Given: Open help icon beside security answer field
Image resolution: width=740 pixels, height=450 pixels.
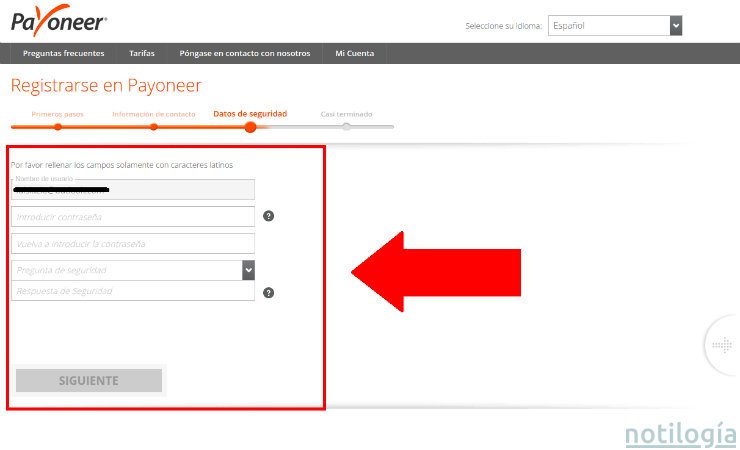Looking at the screenshot, I should click(269, 293).
